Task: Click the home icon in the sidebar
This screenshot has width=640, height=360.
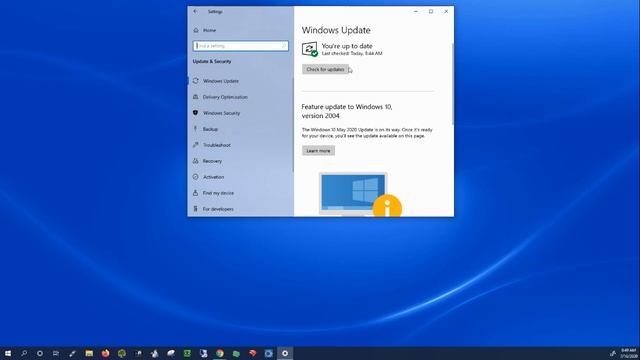Action: coord(196,30)
